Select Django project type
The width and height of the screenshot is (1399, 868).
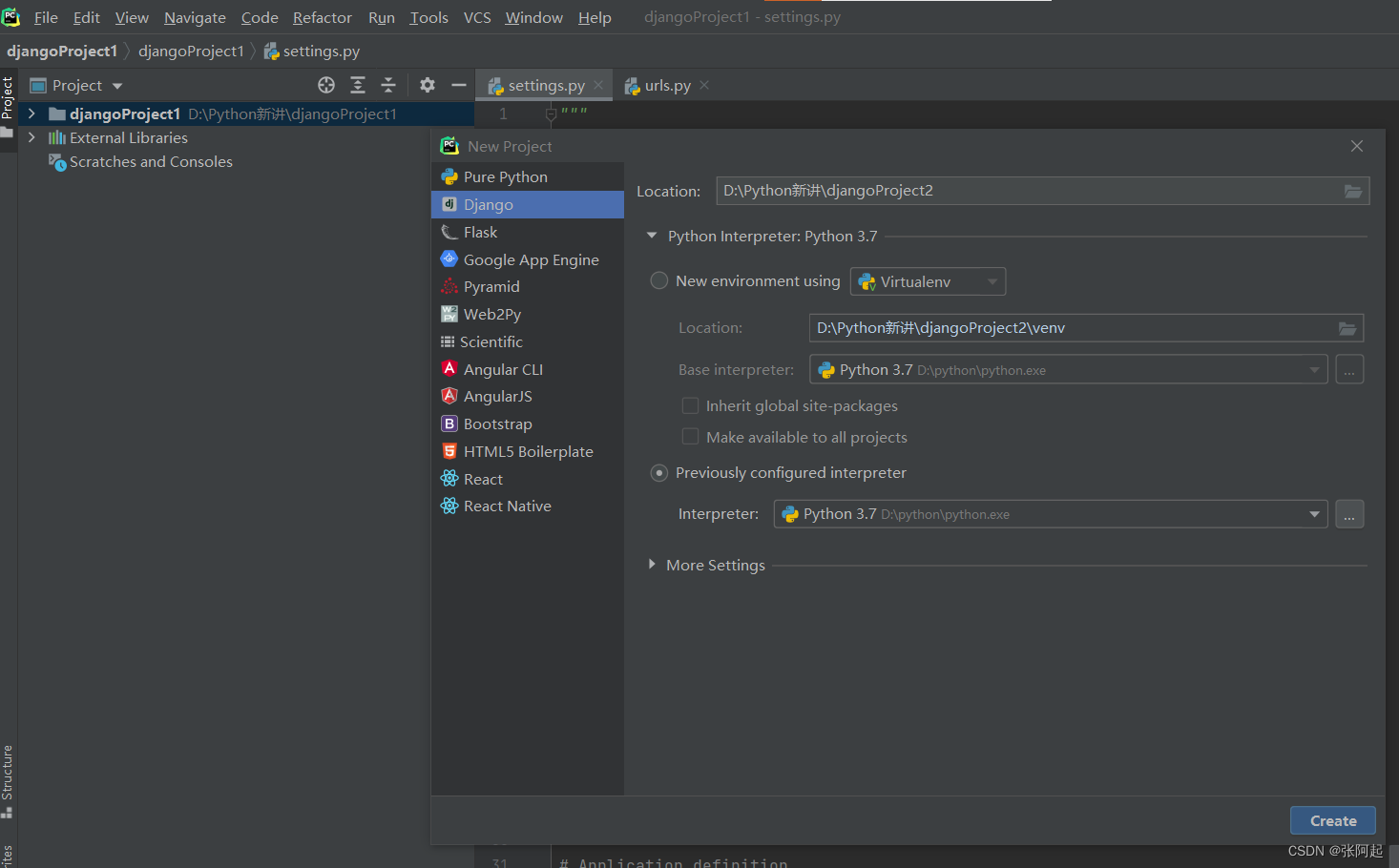pos(528,204)
